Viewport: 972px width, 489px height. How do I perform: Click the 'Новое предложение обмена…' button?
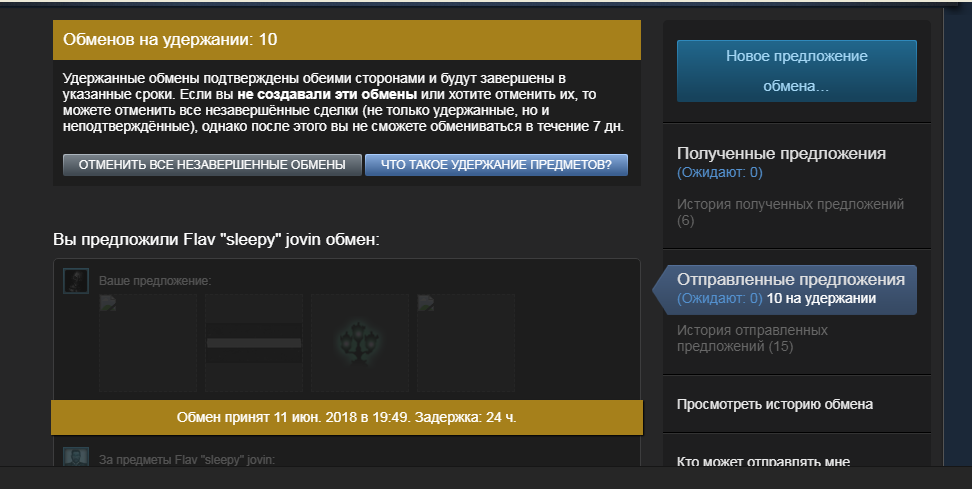pyautogui.click(x=797, y=71)
